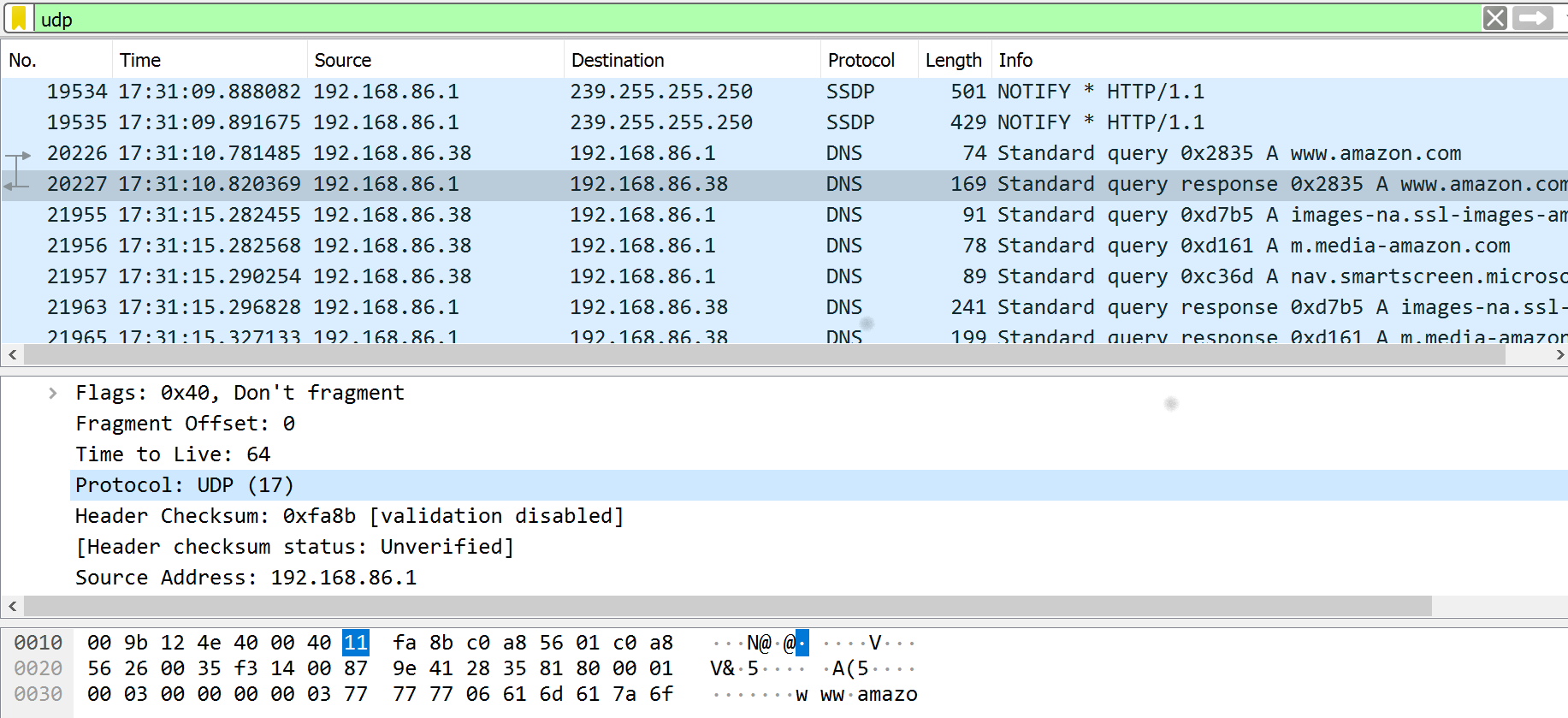The height and width of the screenshot is (718, 1568).
Task: Click packet list scroll left arrow
Action: click(12, 354)
